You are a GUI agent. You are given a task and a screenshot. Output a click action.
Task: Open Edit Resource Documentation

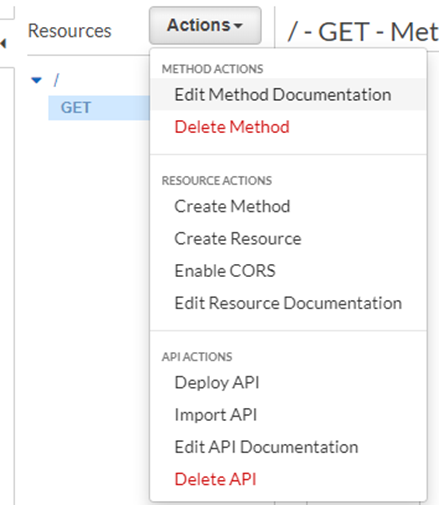point(288,303)
